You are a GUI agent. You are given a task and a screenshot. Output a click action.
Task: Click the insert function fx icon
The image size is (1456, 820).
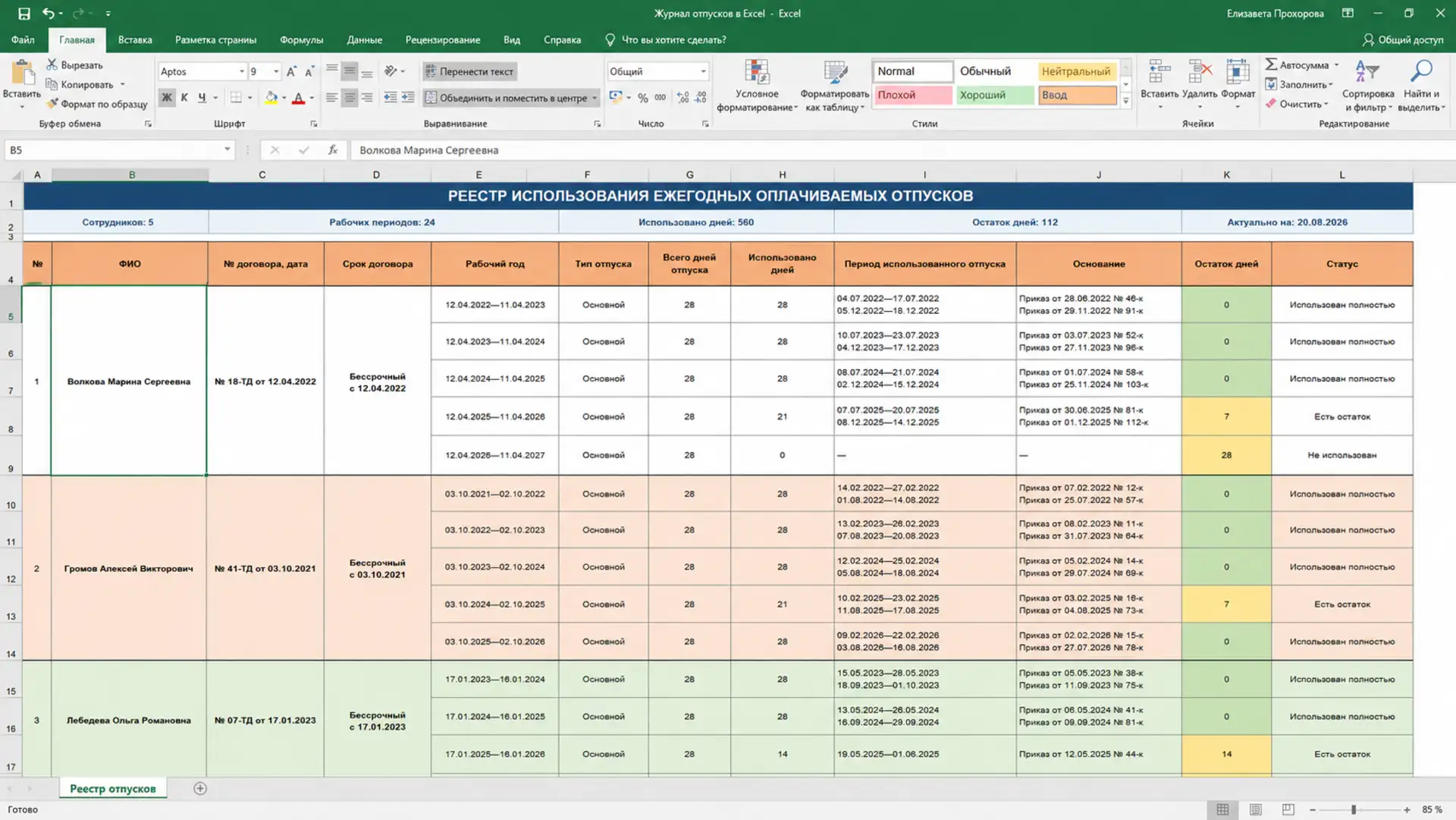point(332,150)
